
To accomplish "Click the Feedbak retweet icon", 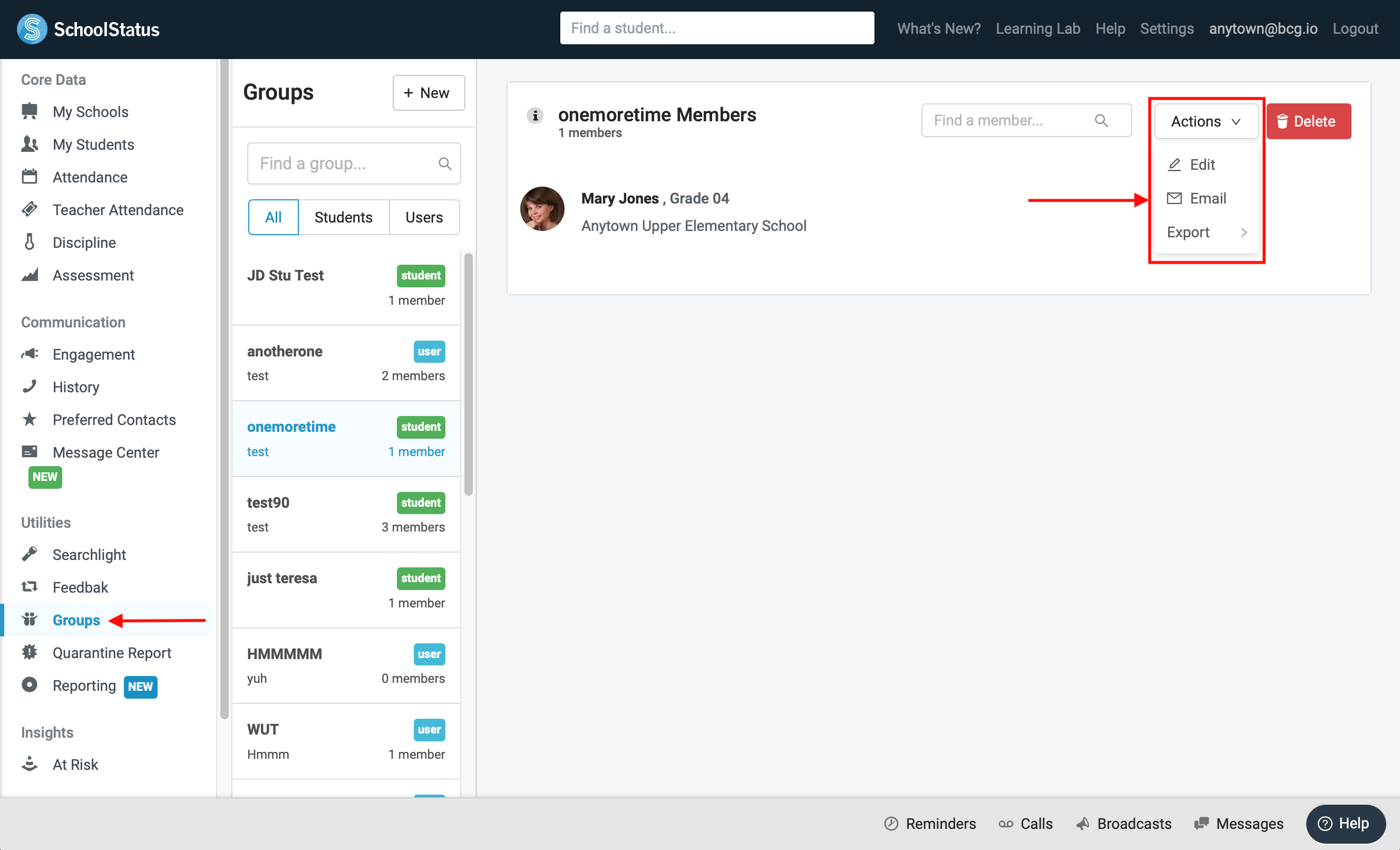I will pos(30,586).
